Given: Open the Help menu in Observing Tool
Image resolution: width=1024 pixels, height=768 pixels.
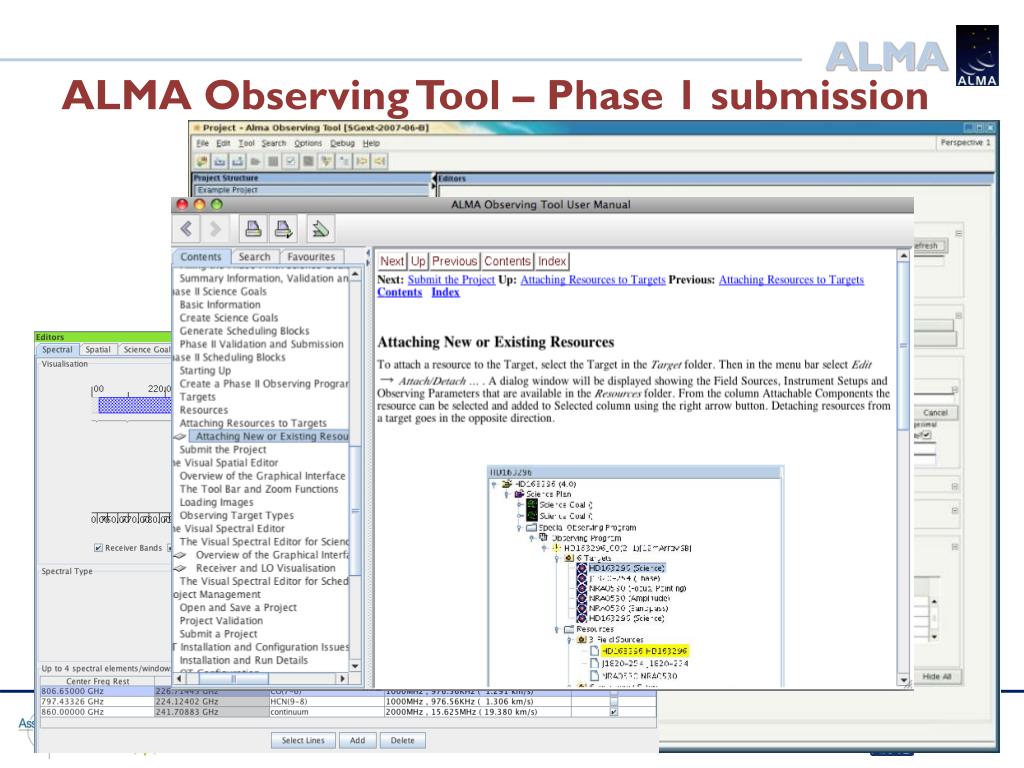Looking at the screenshot, I should point(371,143).
